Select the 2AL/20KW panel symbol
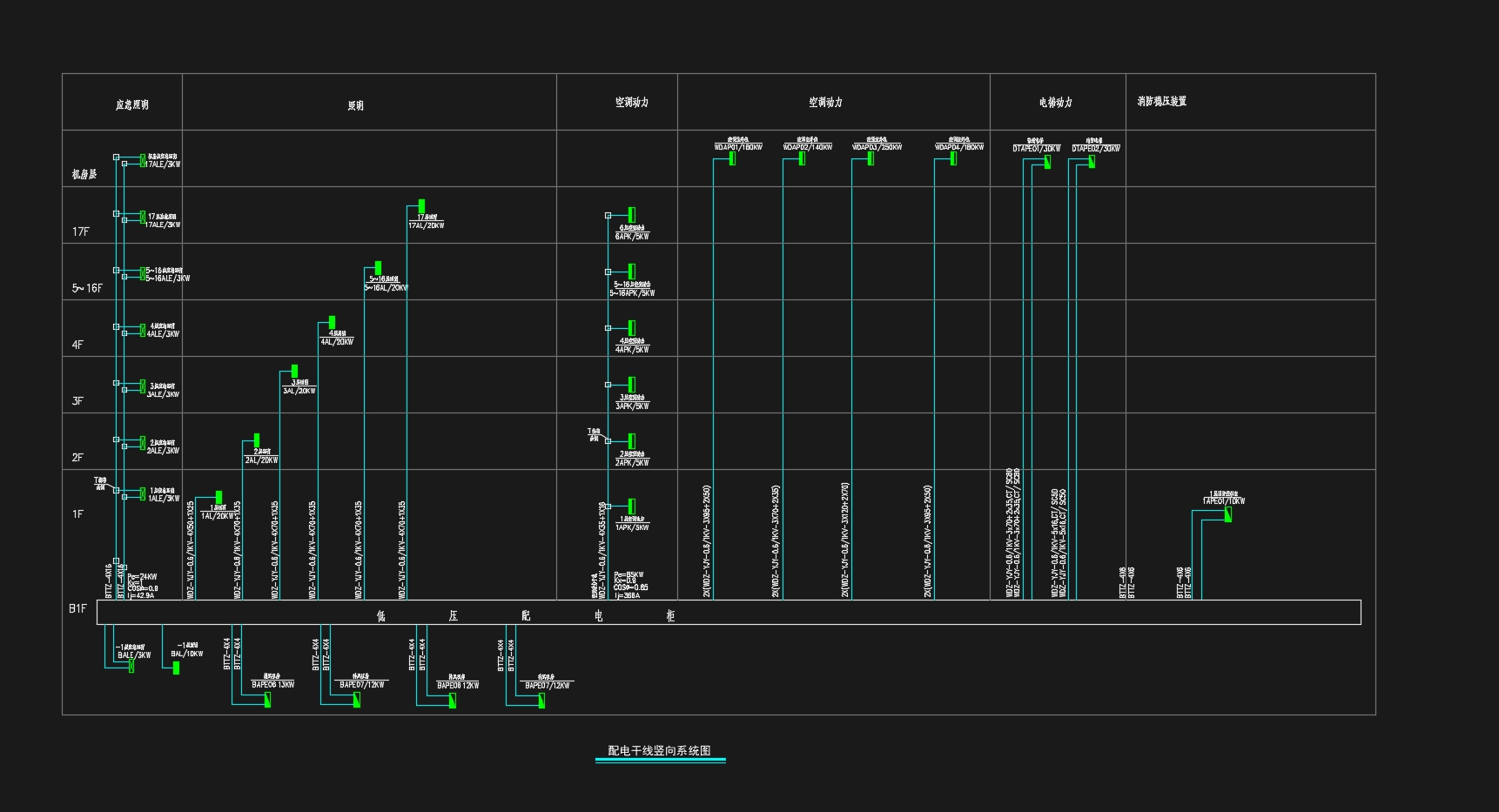Image resolution: width=1499 pixels, height=812 pixels. [256, 440]
